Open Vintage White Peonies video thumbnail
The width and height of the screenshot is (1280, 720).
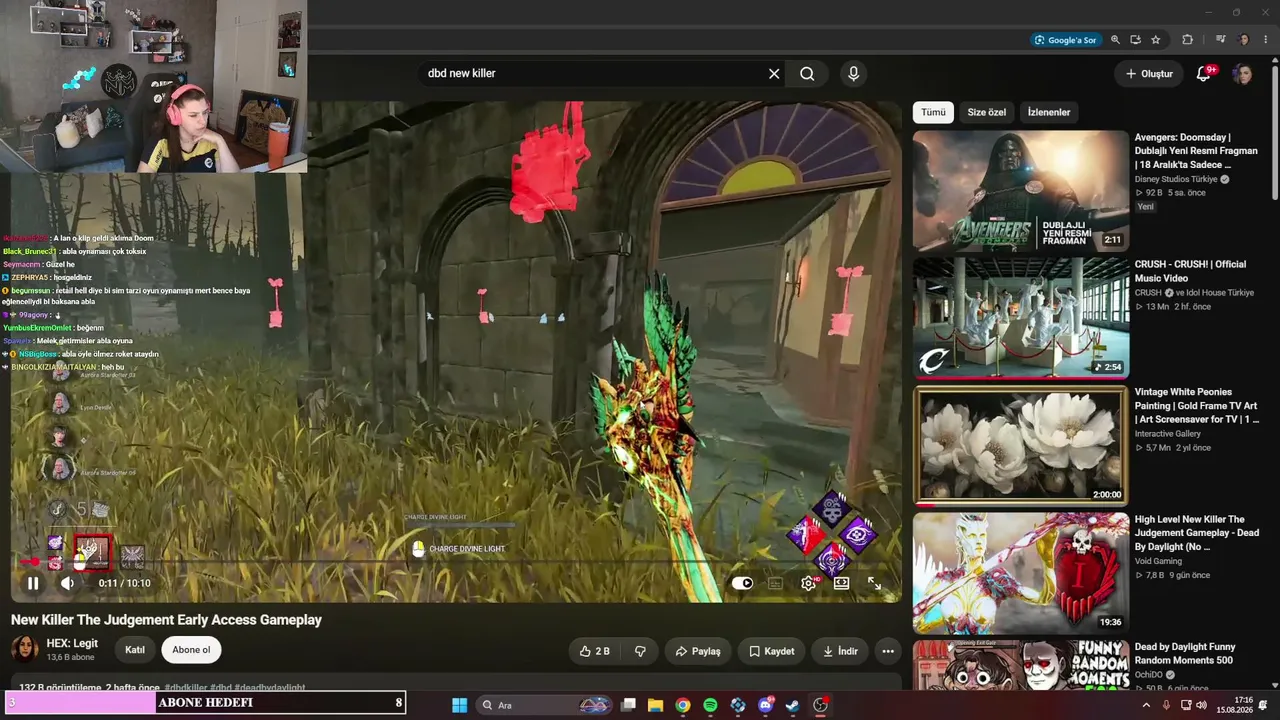pos(1021,445)
